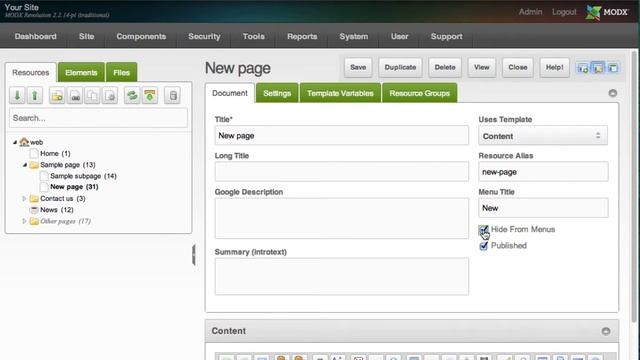The image size is (640, 360).
Task: Click the new folder document icon in tree toolbar
Action: pos(57,96)
